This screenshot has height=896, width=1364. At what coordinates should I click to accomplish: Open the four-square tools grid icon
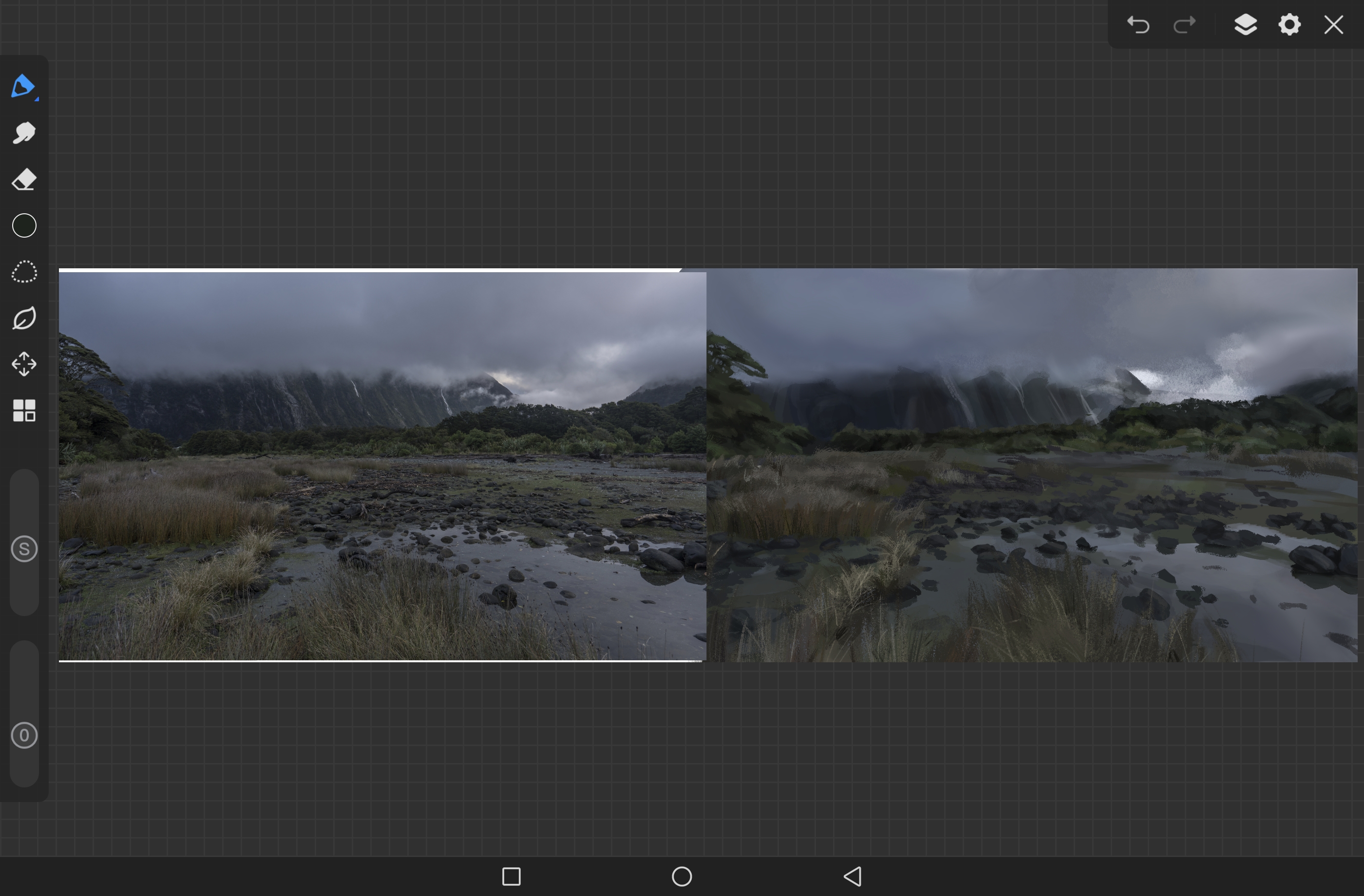[x=24, y=411]
